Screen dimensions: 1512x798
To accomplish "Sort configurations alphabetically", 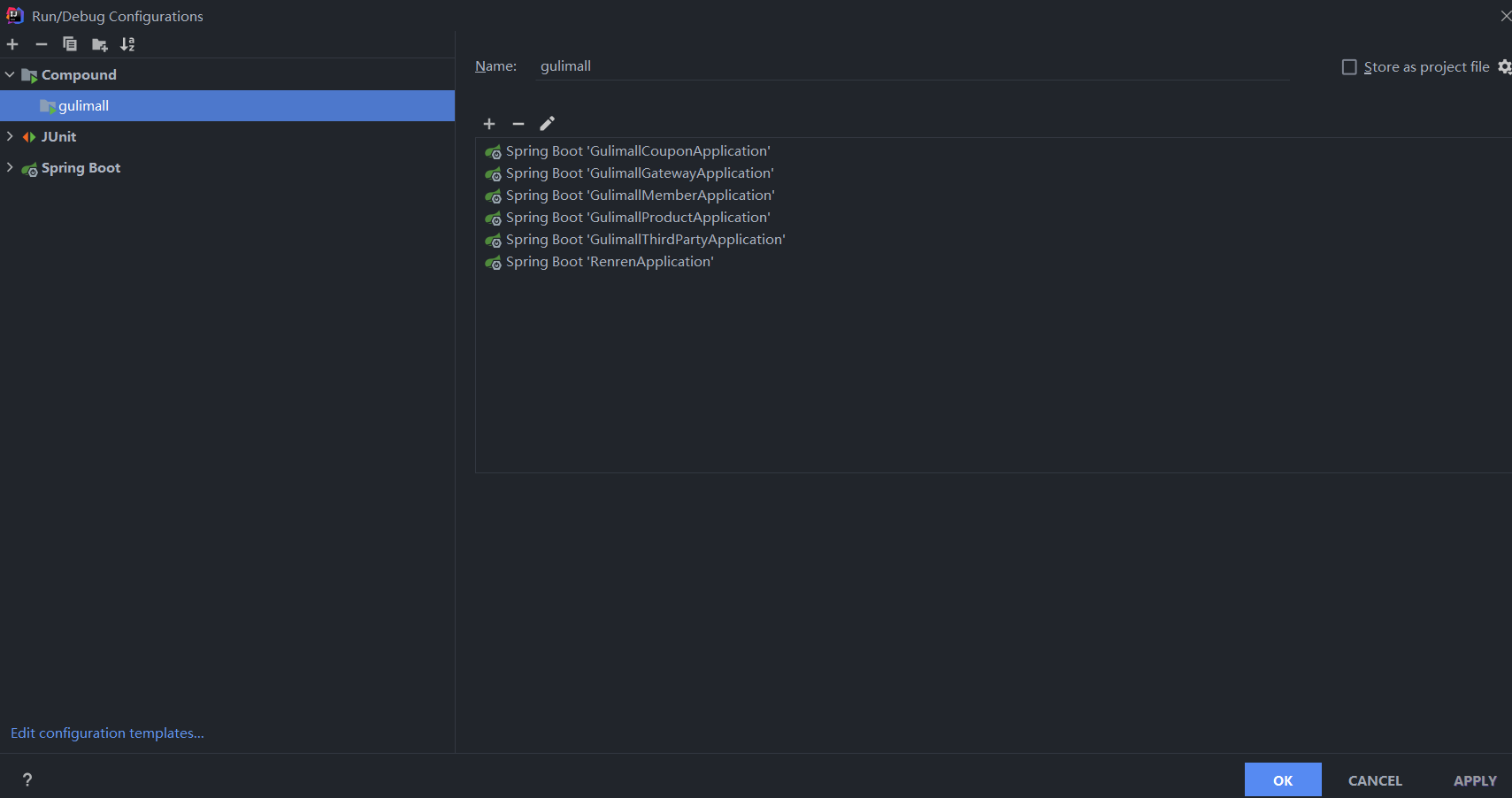I will (128, 44).
